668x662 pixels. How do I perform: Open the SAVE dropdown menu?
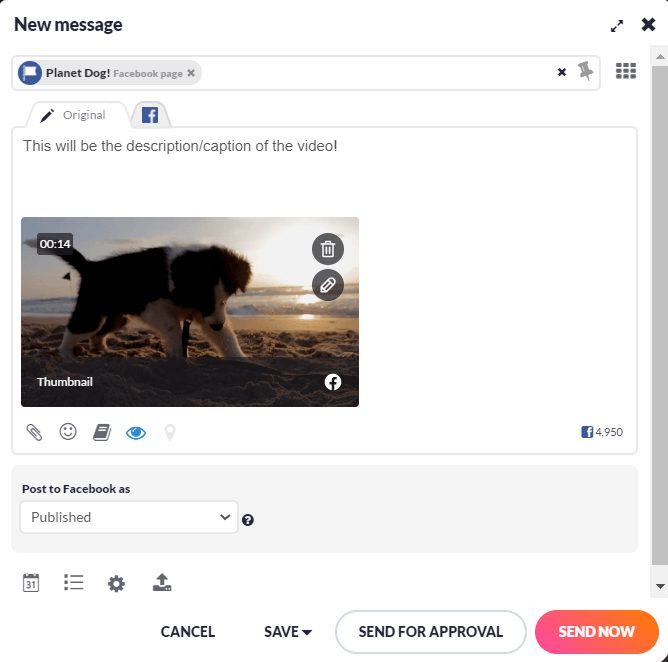coord(288,632)
